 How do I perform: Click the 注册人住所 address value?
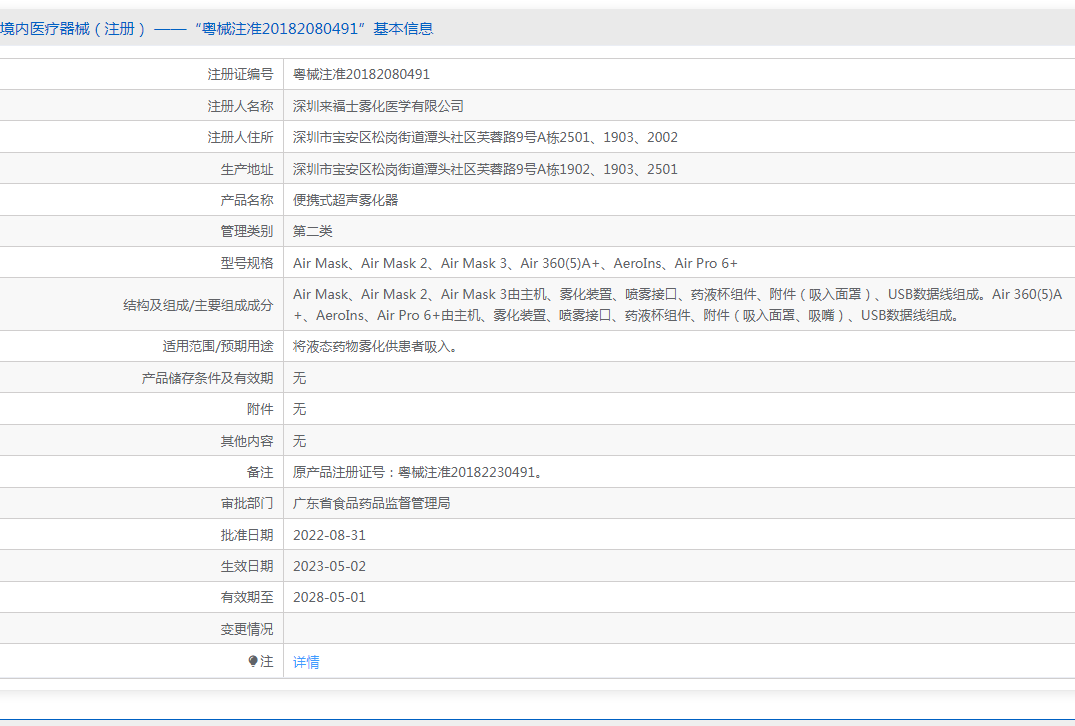pyautogui.click(x=485, y=137)
